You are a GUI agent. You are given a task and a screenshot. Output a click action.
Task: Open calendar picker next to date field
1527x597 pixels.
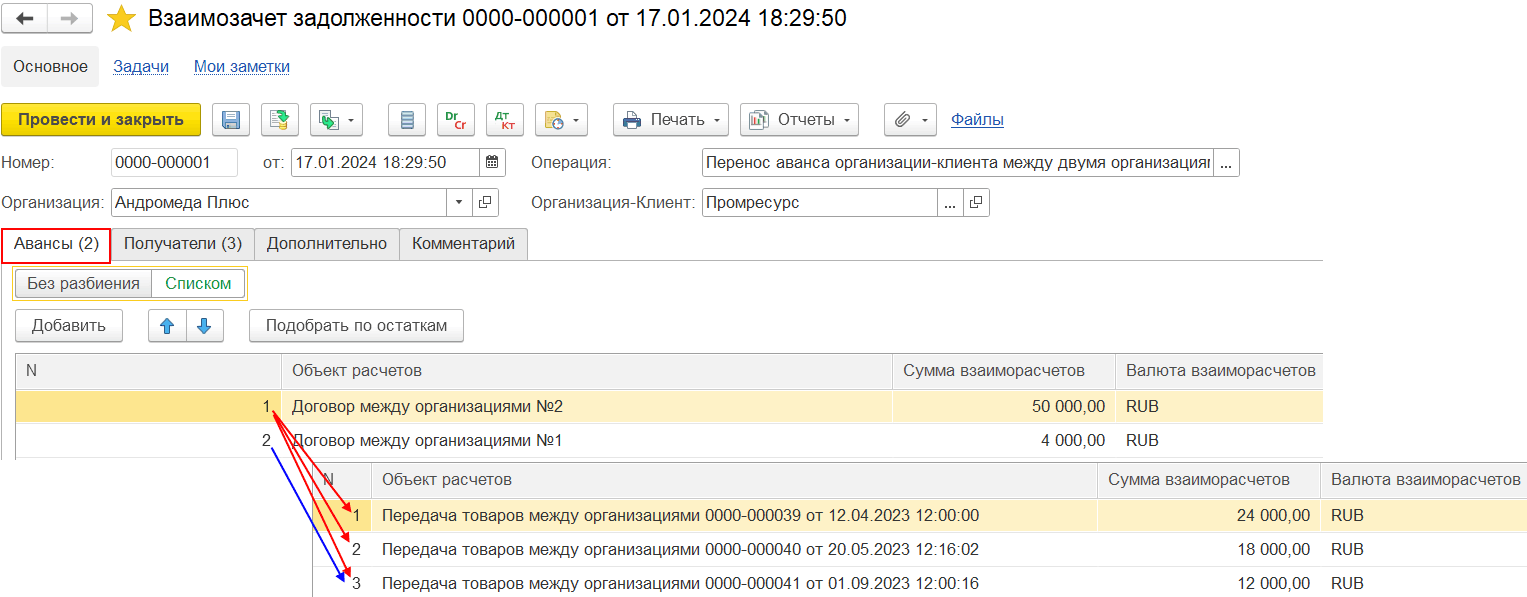coord(492,162)
